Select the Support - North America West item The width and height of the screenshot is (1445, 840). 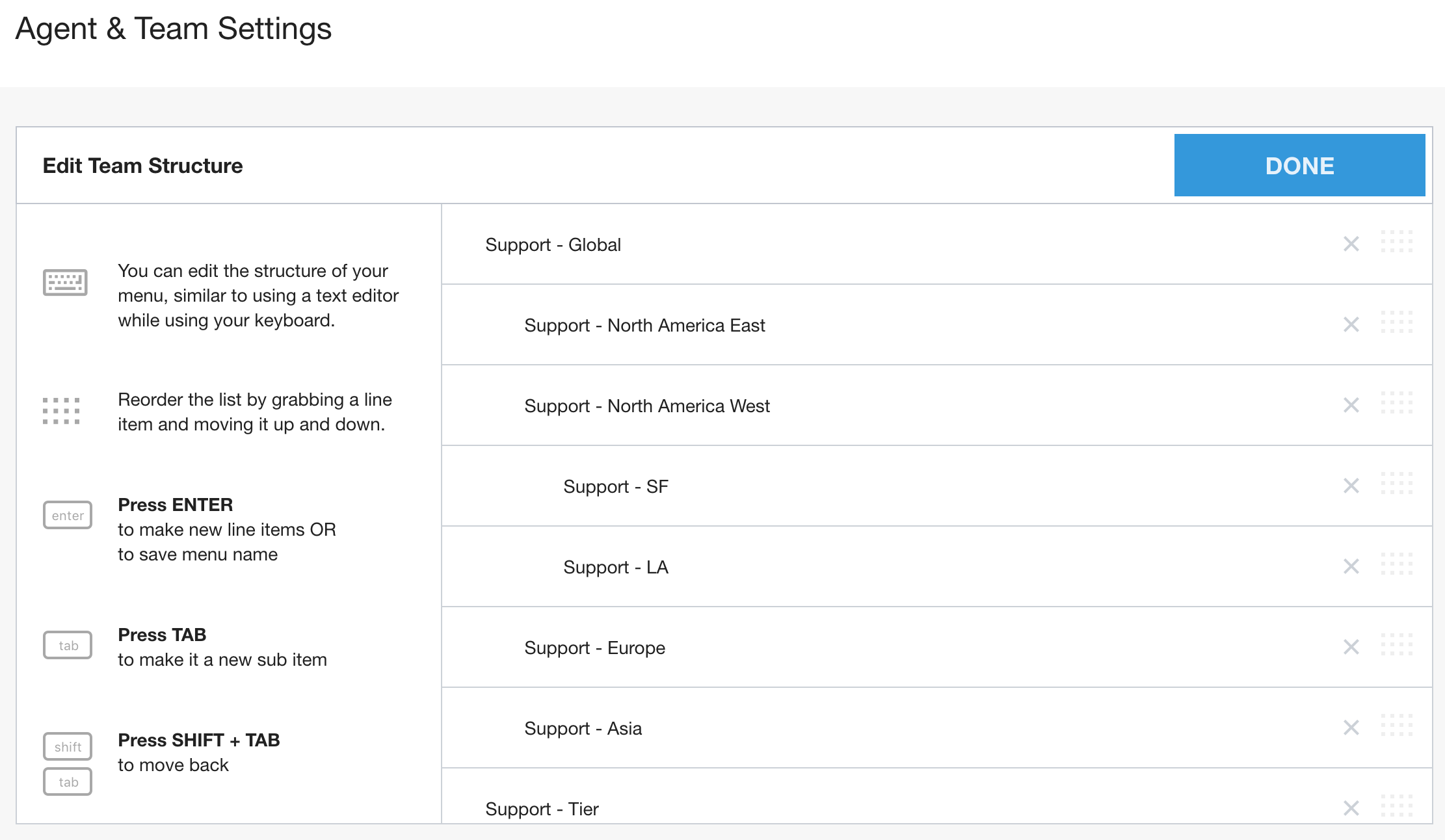[x=646, y=406]
